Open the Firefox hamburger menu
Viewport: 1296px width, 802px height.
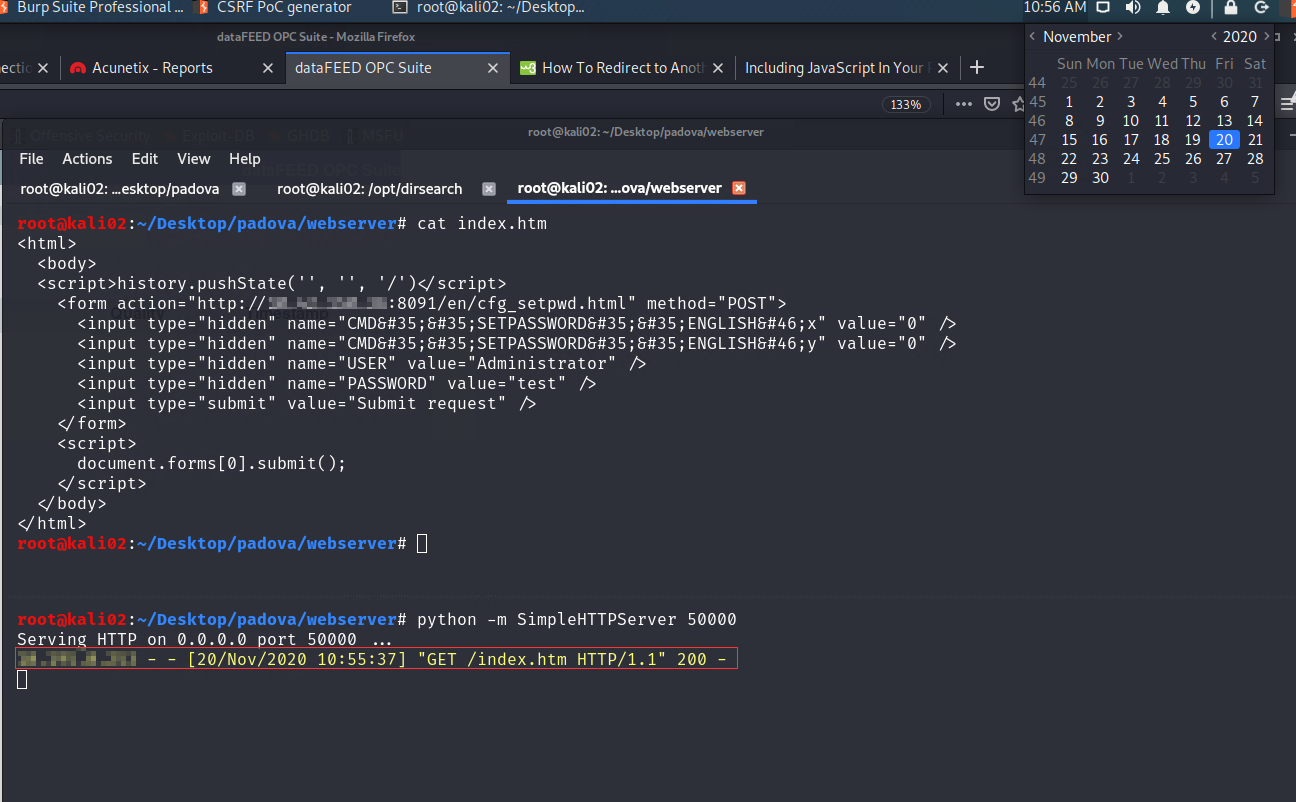click(x=1287, y=104)
